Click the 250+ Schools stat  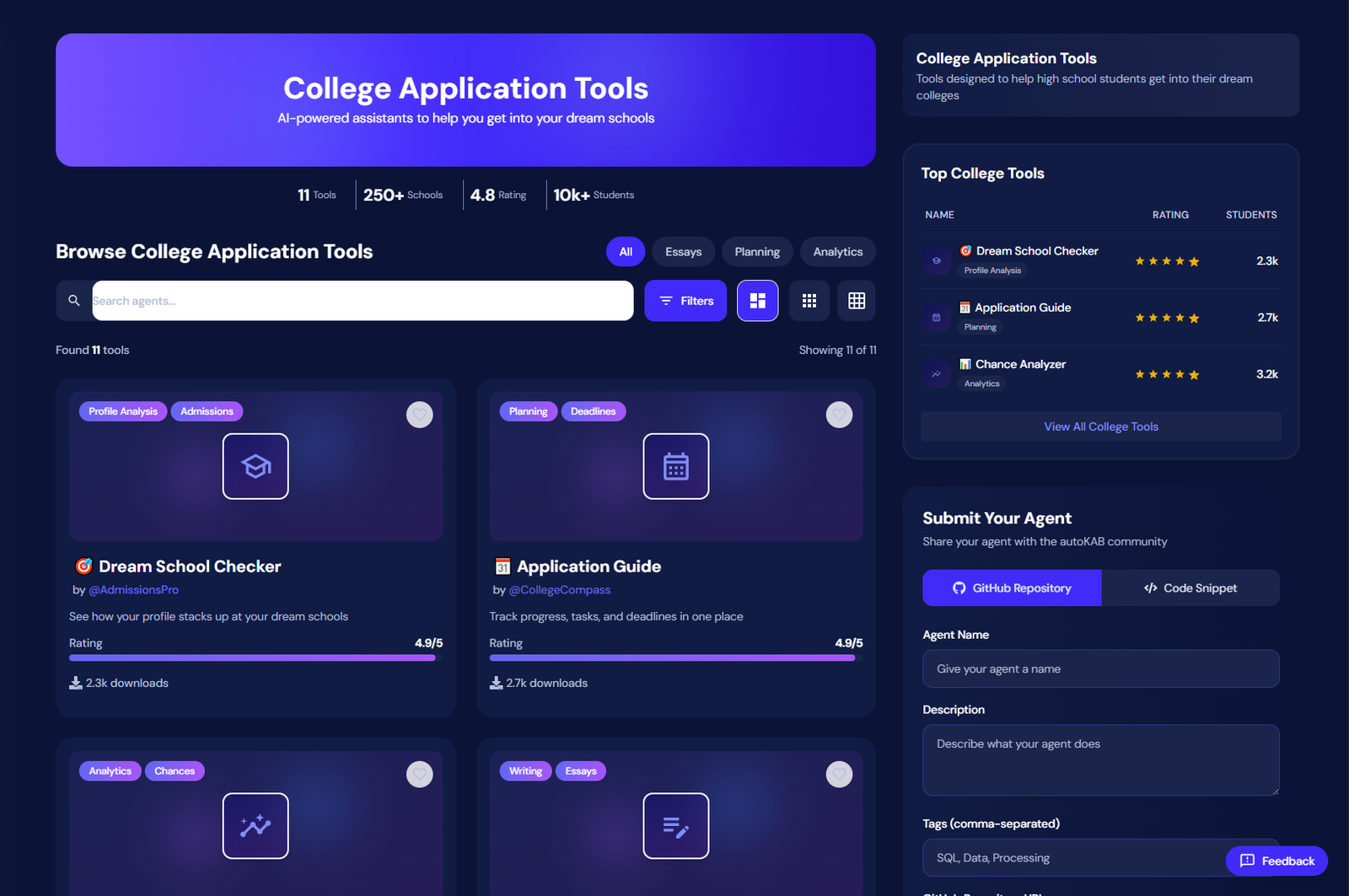[x=403, y=195]
